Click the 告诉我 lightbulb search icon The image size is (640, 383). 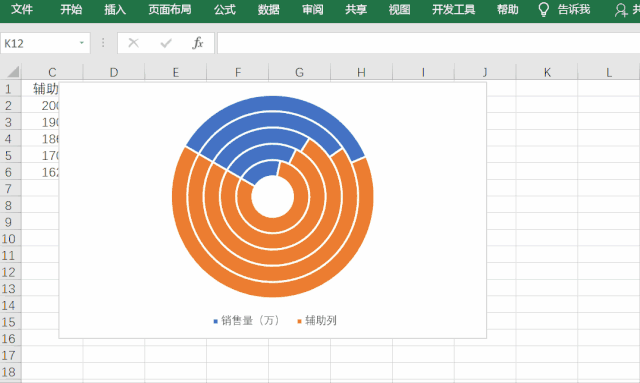point(544,9)
